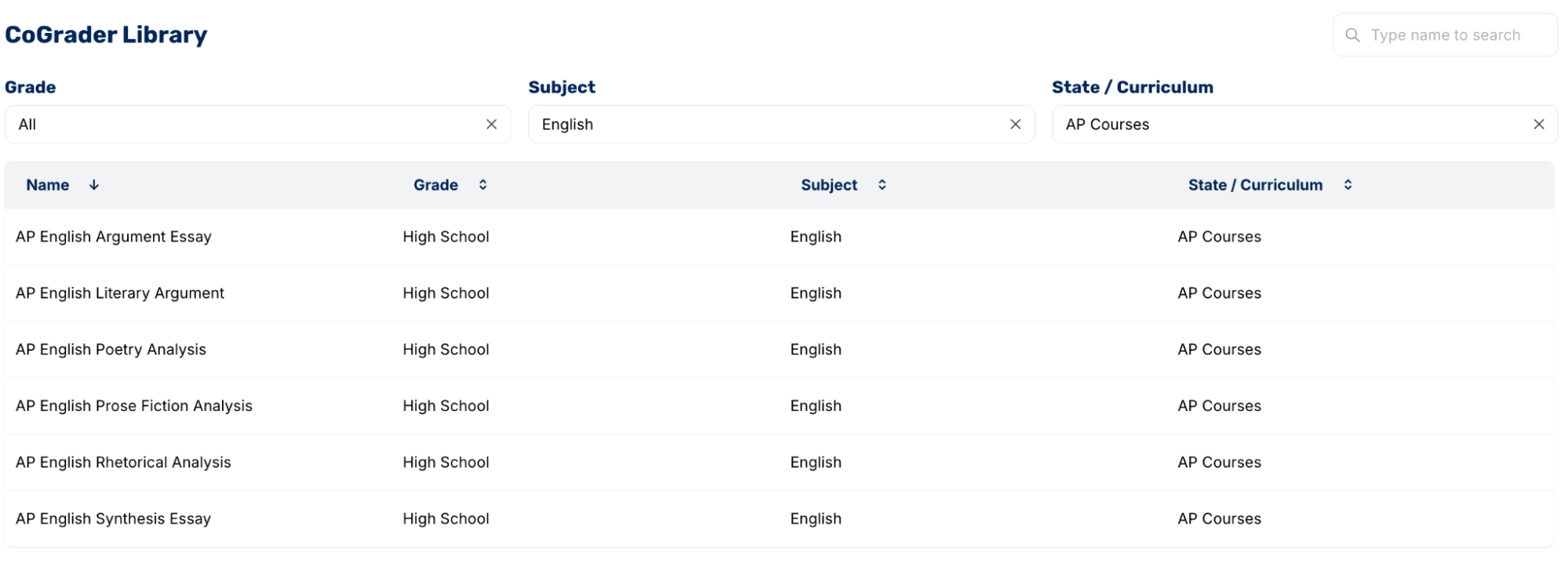Screen dimensions: 1568x581
Task: Select AP English Poetry Analysis row
Action: tap(779, 350)
